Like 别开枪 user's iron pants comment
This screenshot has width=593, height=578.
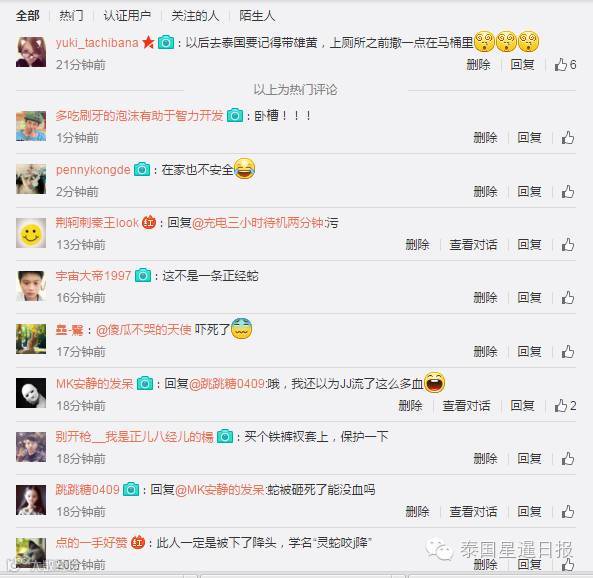coord(568,459)
